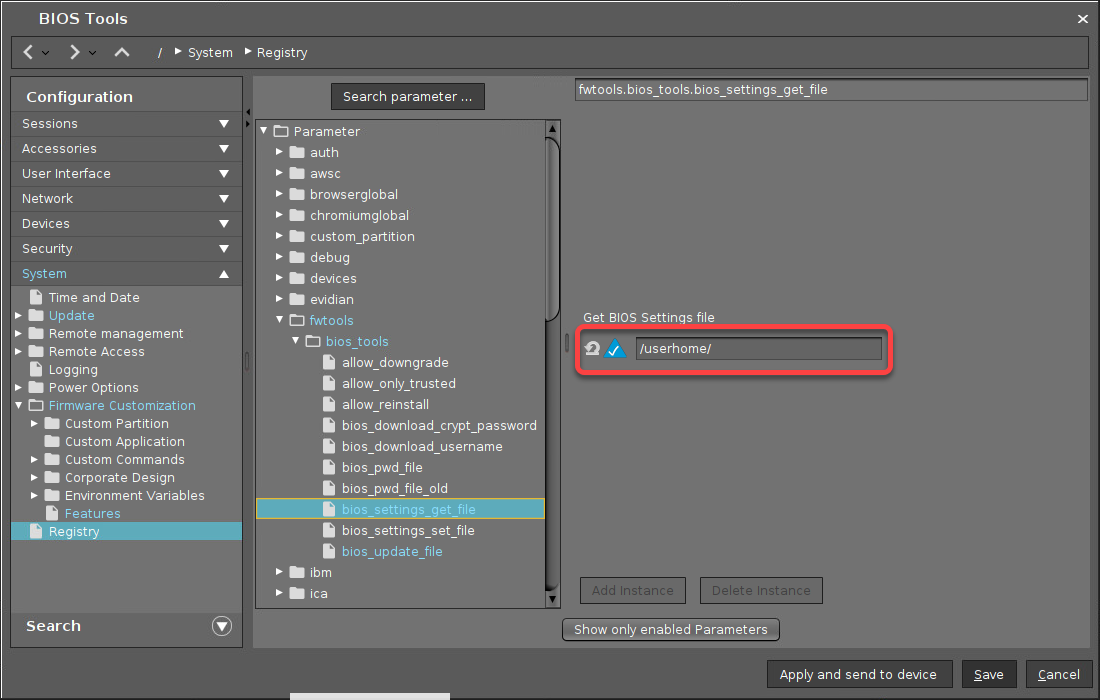Collapse the bios_tools tree node
This screenshot has width=1100, height=700.
pos(296,341)
